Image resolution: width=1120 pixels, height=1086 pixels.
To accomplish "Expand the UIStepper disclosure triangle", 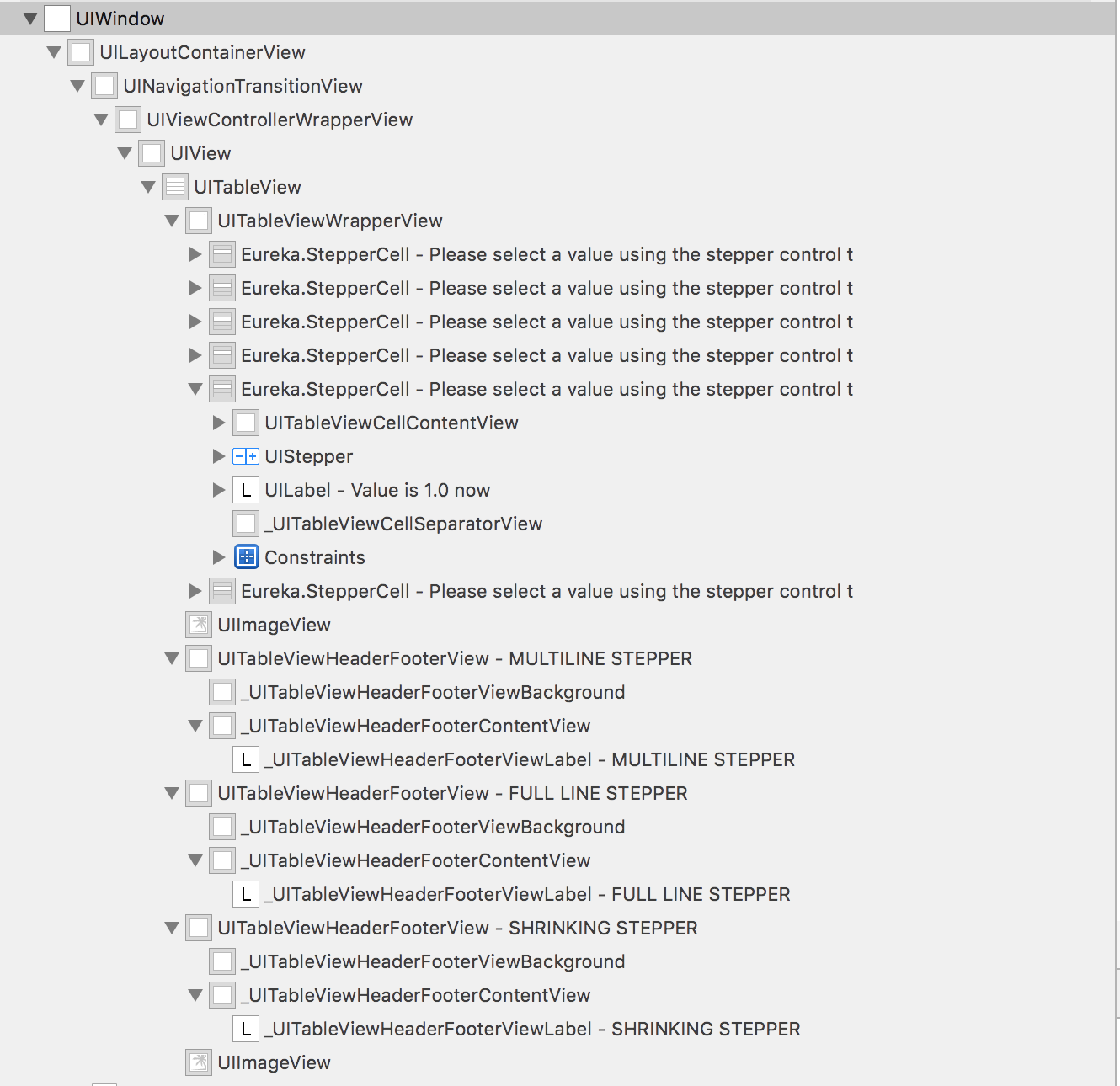I will coord(218,456).
